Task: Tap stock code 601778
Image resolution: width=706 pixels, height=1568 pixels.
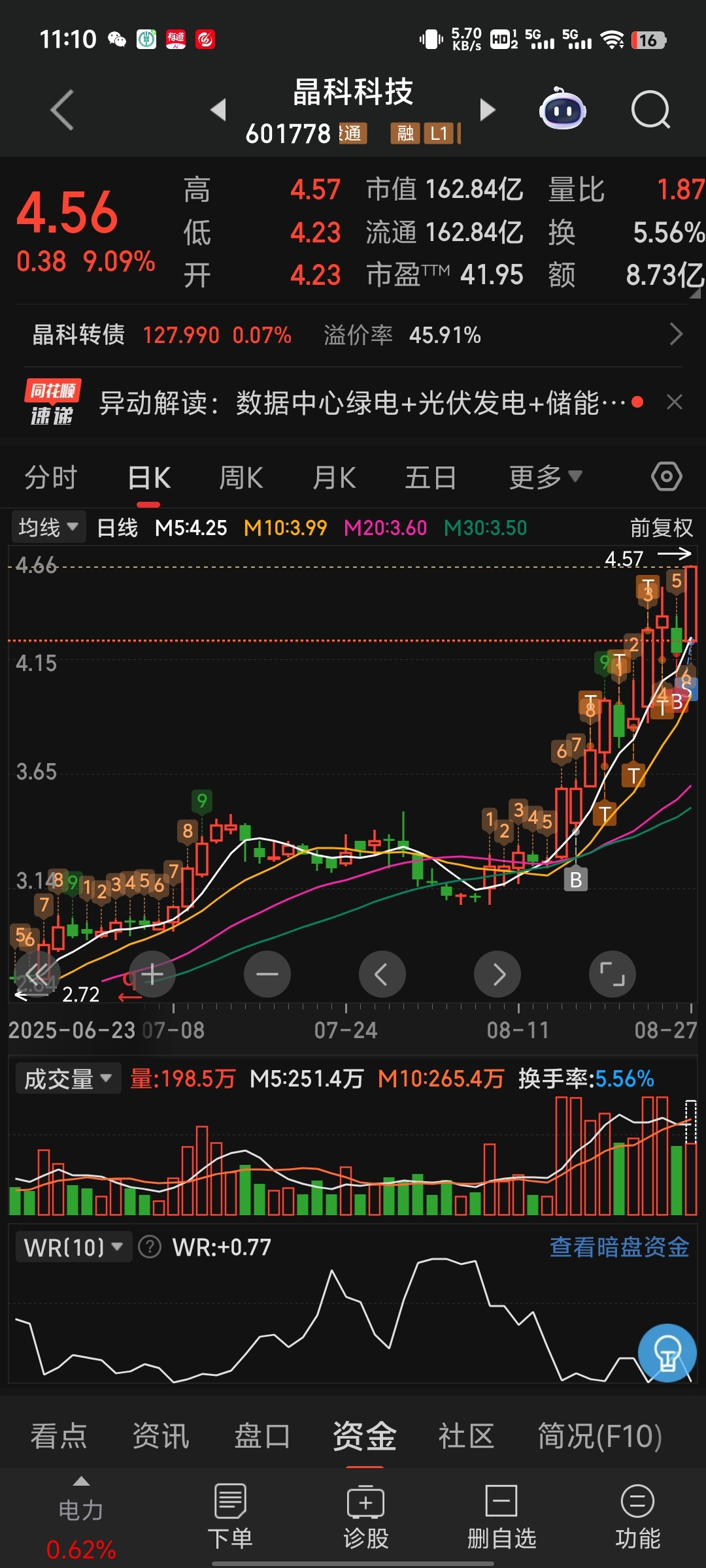Action: (x=288, y=134)
